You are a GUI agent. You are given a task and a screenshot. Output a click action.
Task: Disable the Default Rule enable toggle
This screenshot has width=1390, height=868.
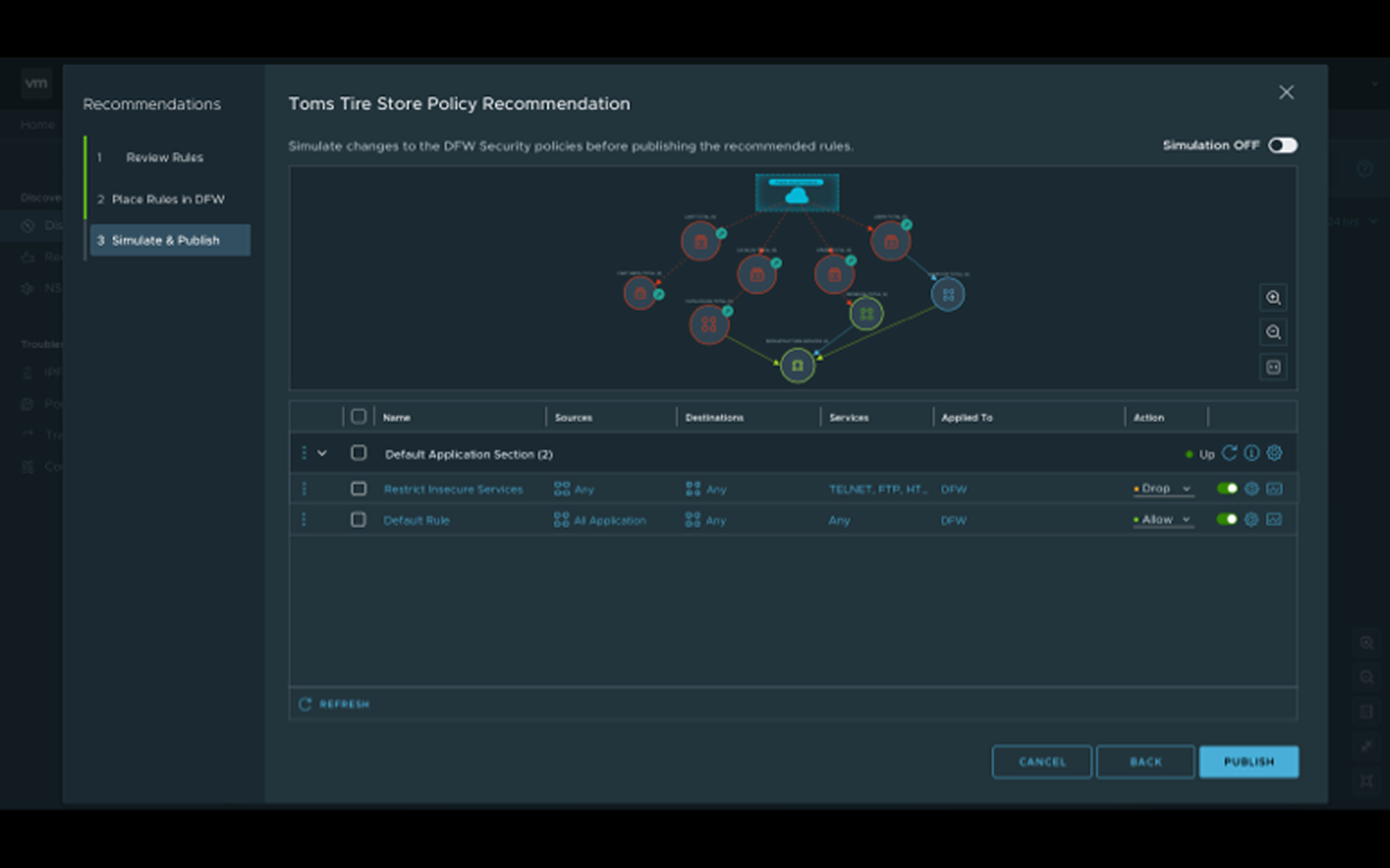(1227, 519)
